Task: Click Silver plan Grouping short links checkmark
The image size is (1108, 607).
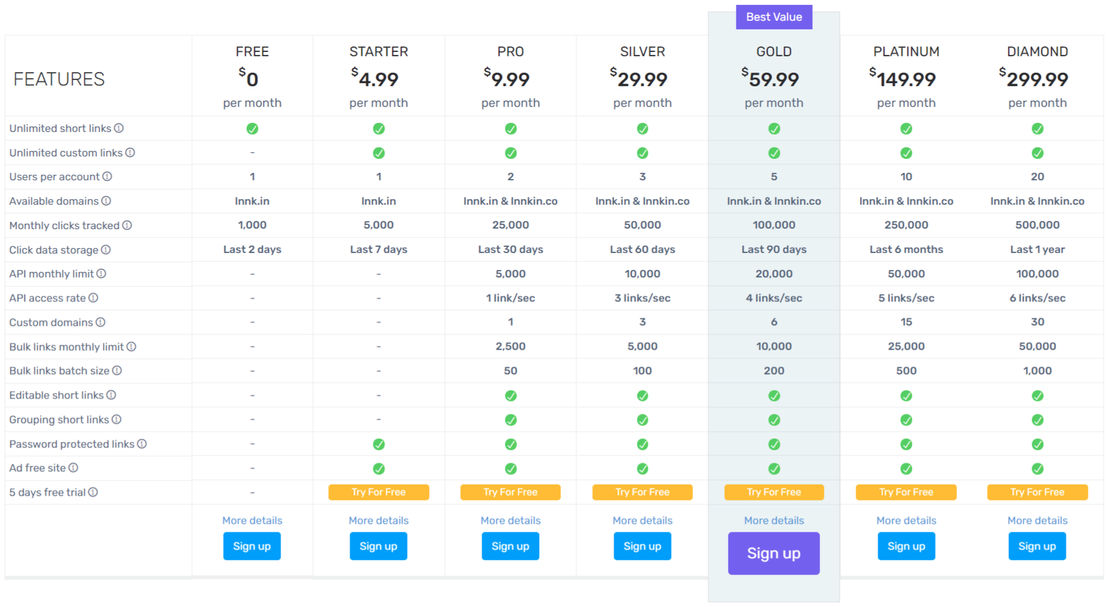Action: pos(642,420)
